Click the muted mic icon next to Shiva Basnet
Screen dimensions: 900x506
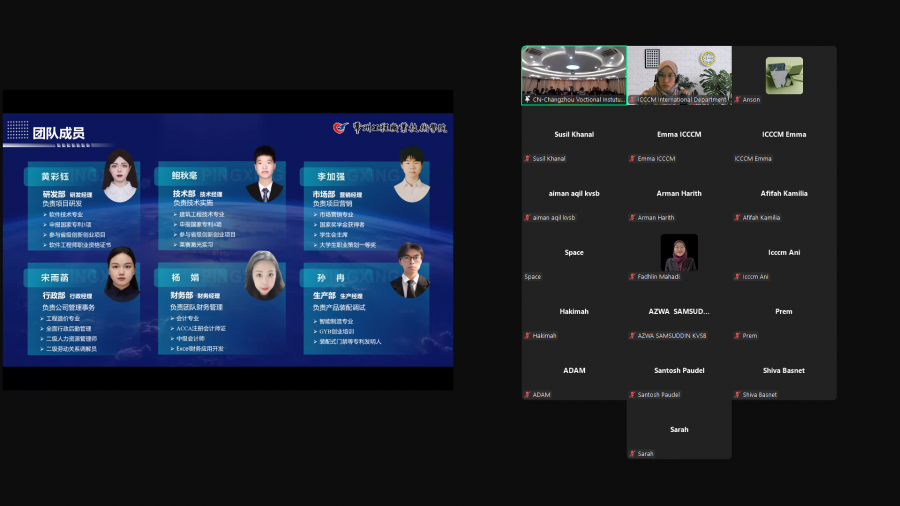coord(737,395)
